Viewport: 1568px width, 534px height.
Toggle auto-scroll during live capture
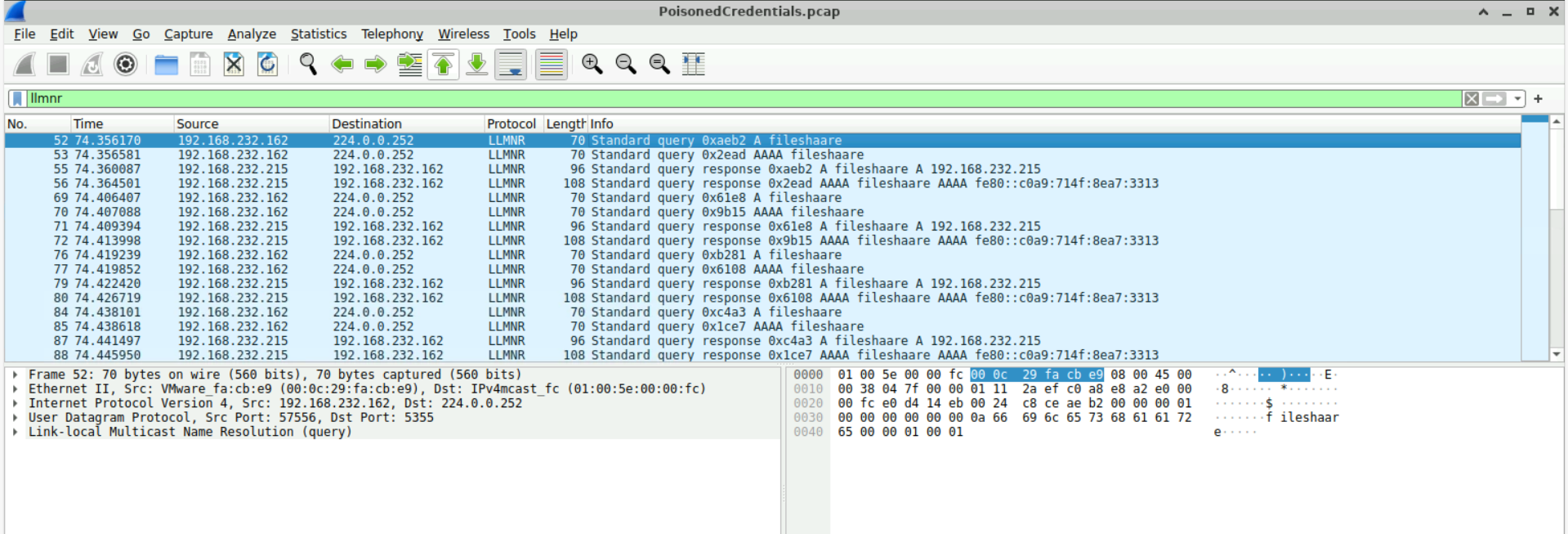511,64
